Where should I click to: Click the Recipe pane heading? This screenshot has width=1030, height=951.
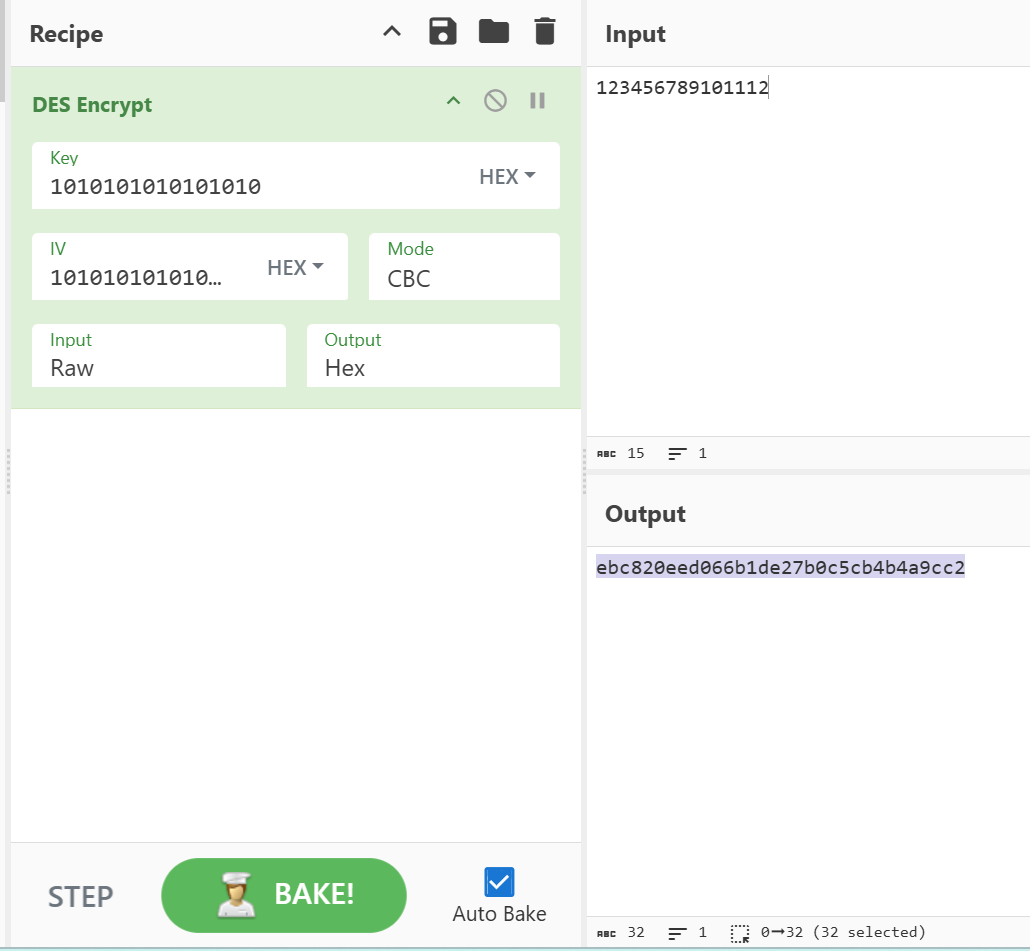tap(66, 33)
